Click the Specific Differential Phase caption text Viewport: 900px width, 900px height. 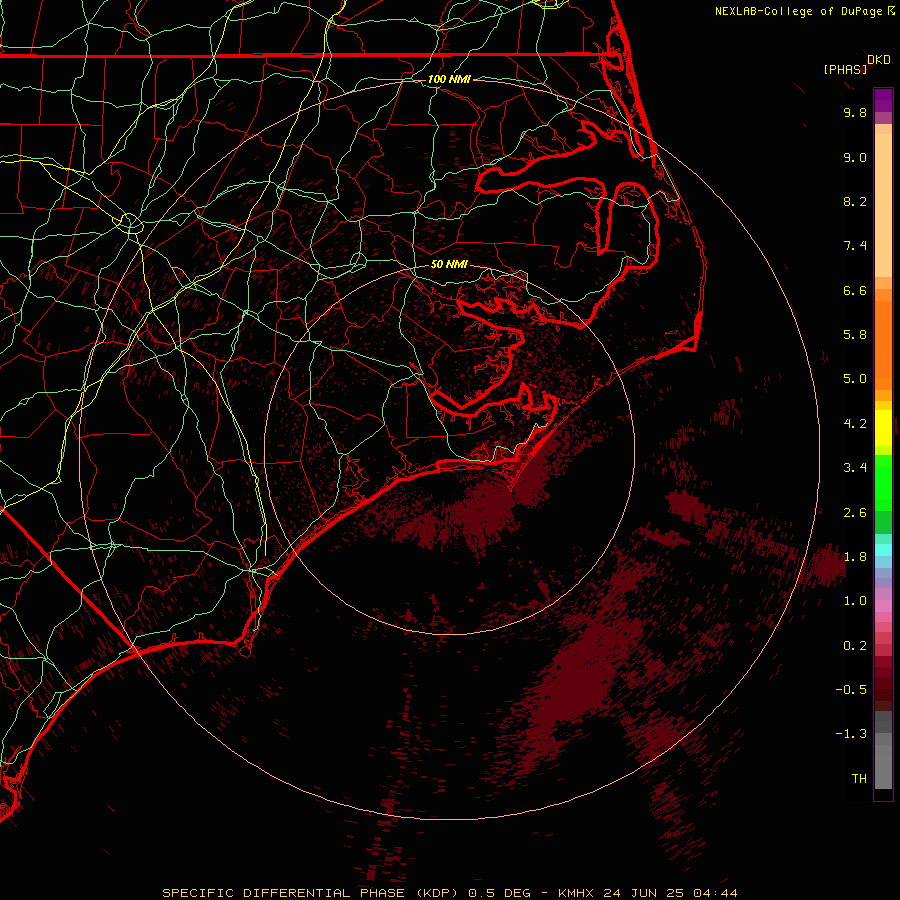[449, 893]
